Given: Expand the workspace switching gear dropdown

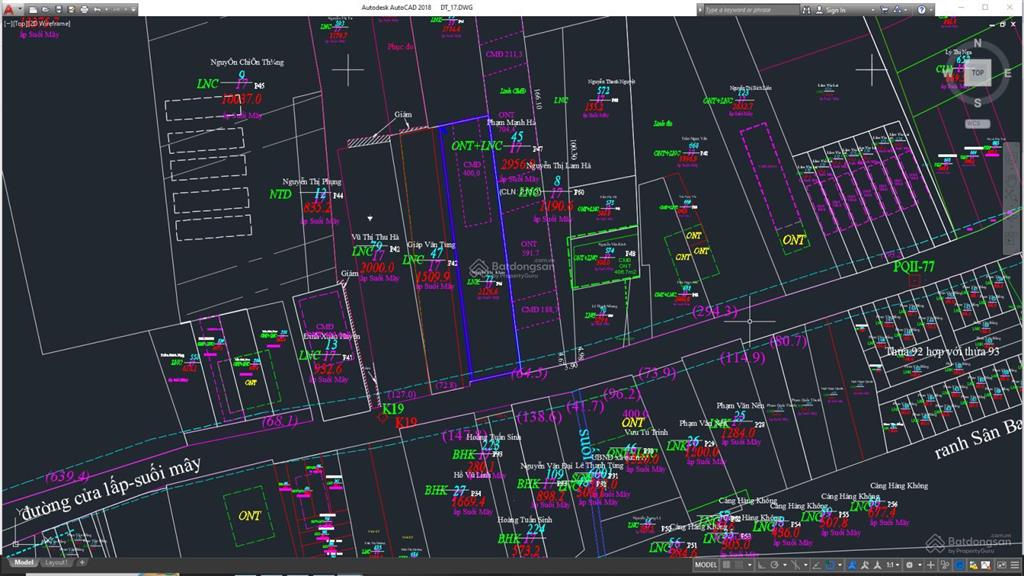Looking at the screenshot, I should 920,565.
